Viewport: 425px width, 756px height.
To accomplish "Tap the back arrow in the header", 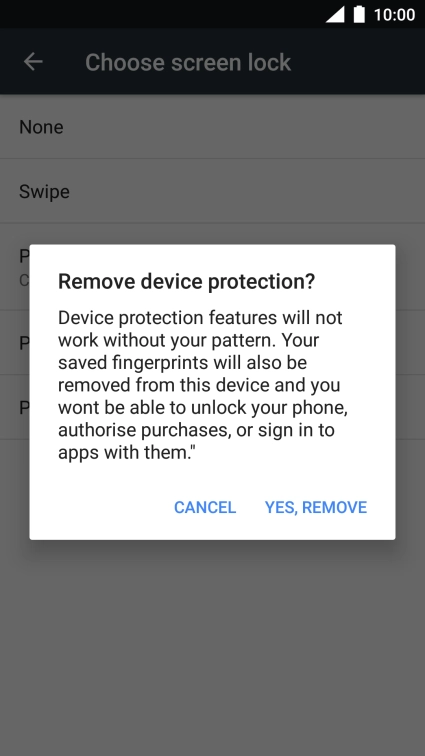I will coord(33,62).
